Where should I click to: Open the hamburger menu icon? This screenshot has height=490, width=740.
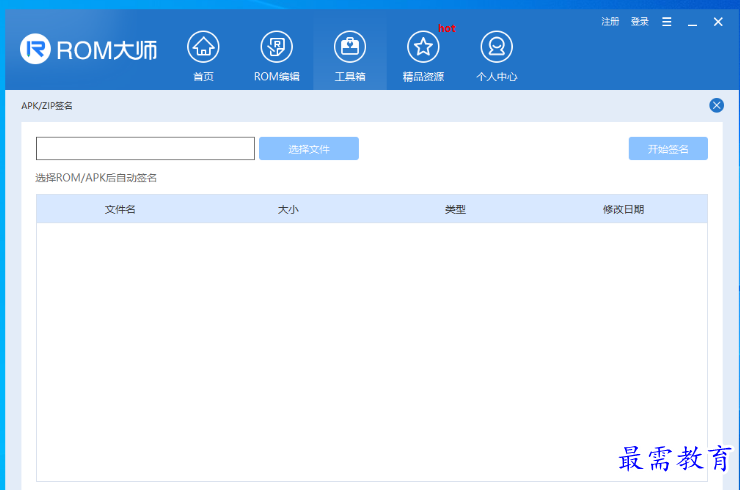(666, 22)
